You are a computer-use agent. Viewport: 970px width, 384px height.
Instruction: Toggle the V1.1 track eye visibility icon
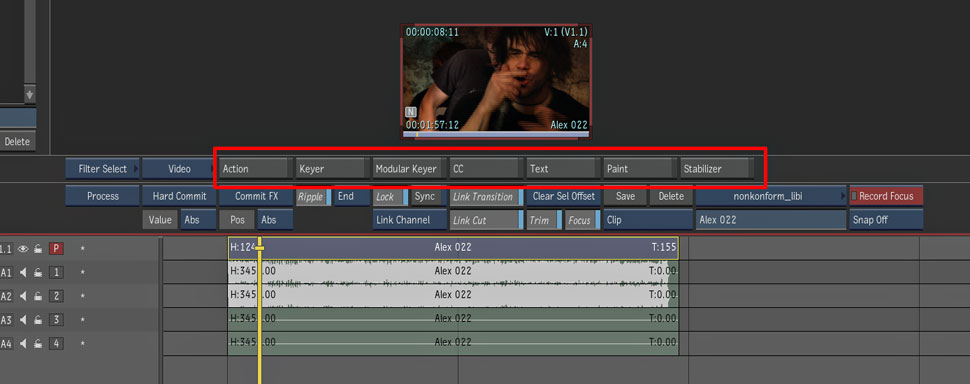coord(23,249)
